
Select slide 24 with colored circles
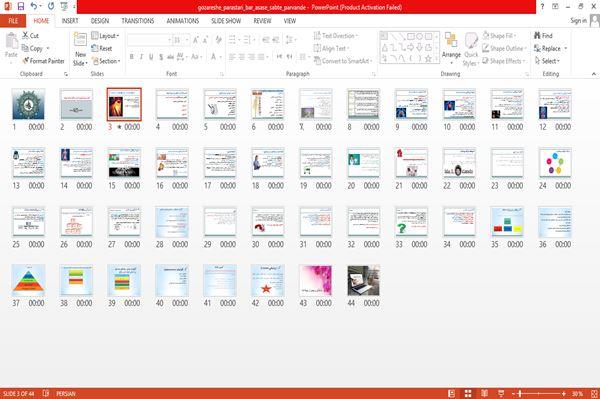tap(555, 163)
